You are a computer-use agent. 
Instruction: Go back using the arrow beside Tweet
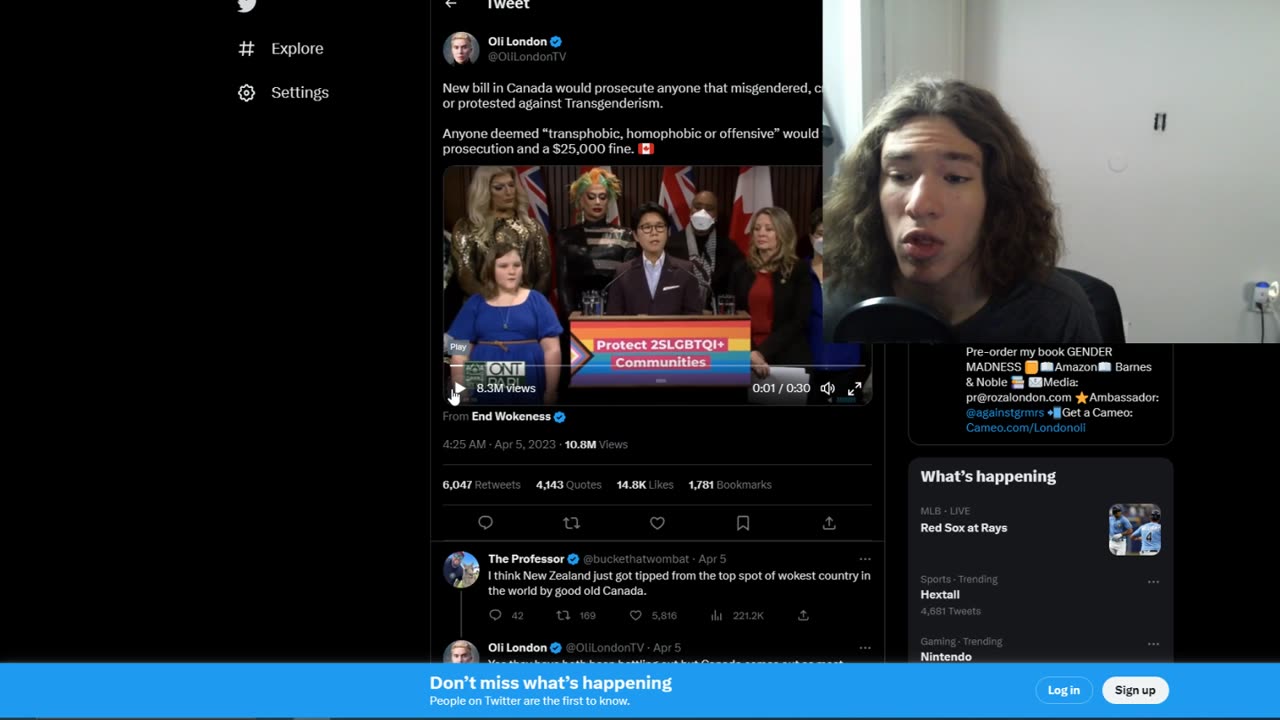point(451,4)
